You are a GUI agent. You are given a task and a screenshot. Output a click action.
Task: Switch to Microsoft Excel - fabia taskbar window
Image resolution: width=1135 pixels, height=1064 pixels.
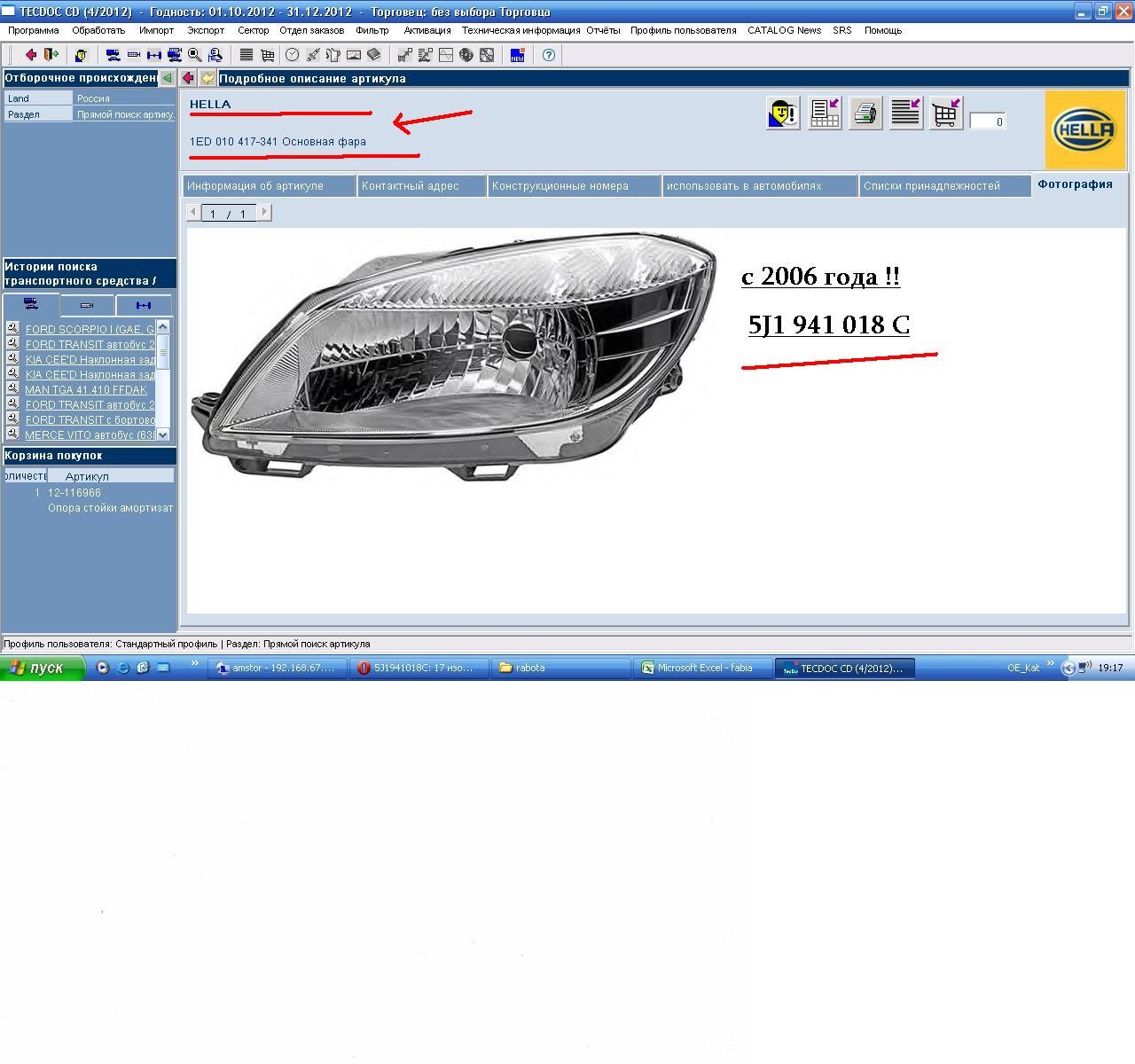coord(704,668)
